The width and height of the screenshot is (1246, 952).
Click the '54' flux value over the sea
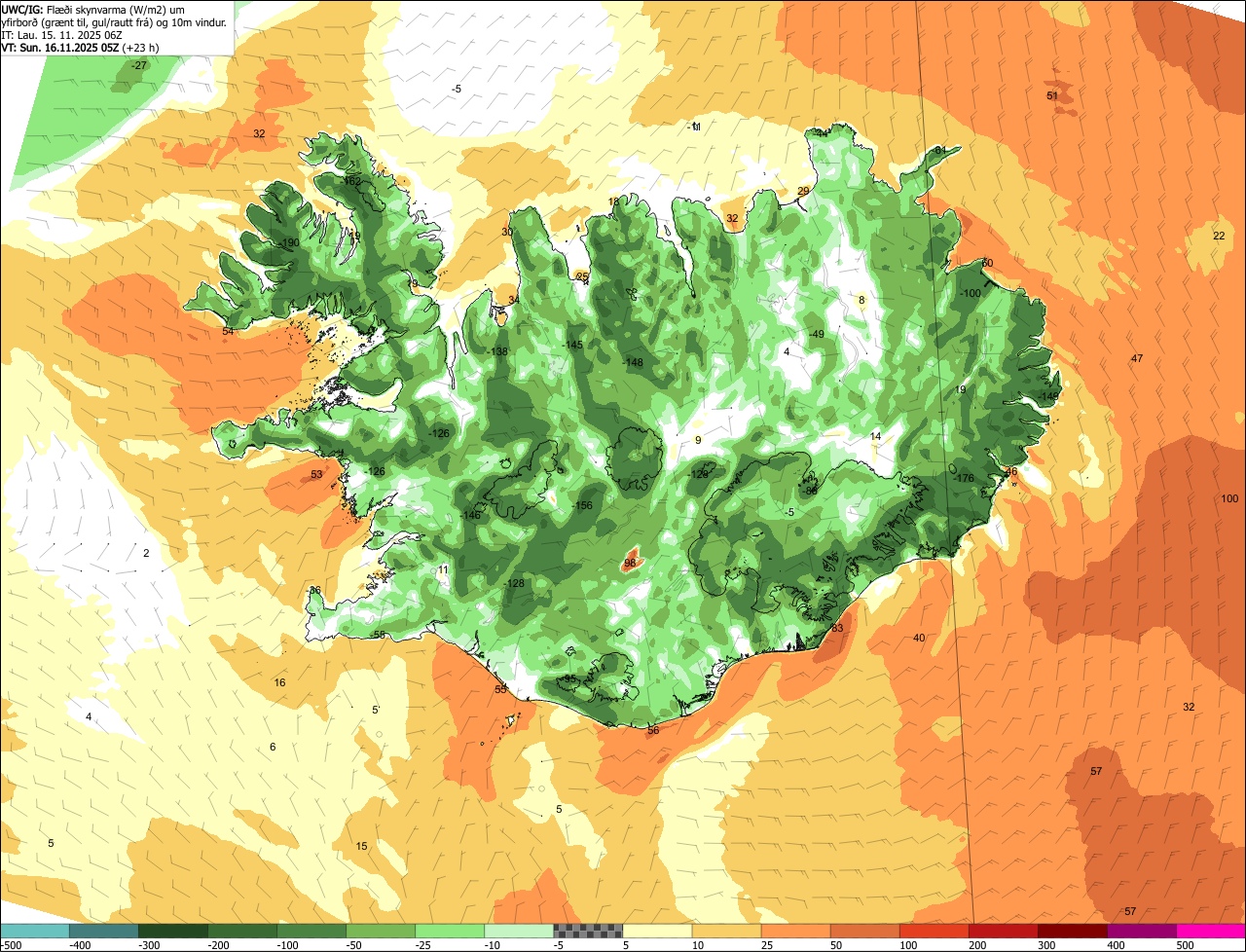(x=228, y=331)
